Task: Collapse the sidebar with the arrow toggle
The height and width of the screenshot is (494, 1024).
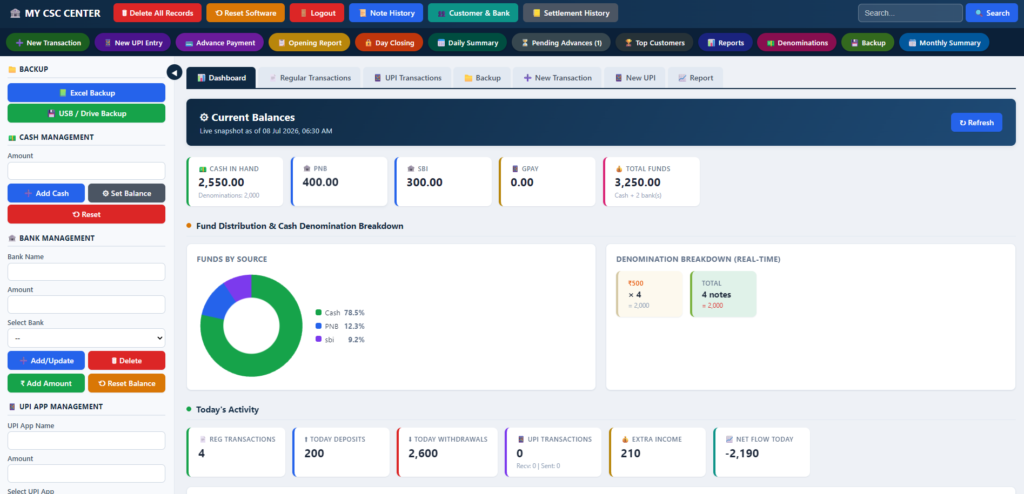Action: click(x=174, y=73)
